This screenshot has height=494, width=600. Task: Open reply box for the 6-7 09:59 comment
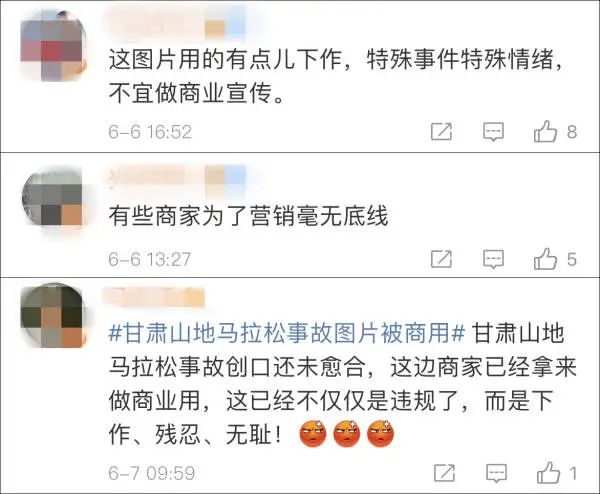496,474
